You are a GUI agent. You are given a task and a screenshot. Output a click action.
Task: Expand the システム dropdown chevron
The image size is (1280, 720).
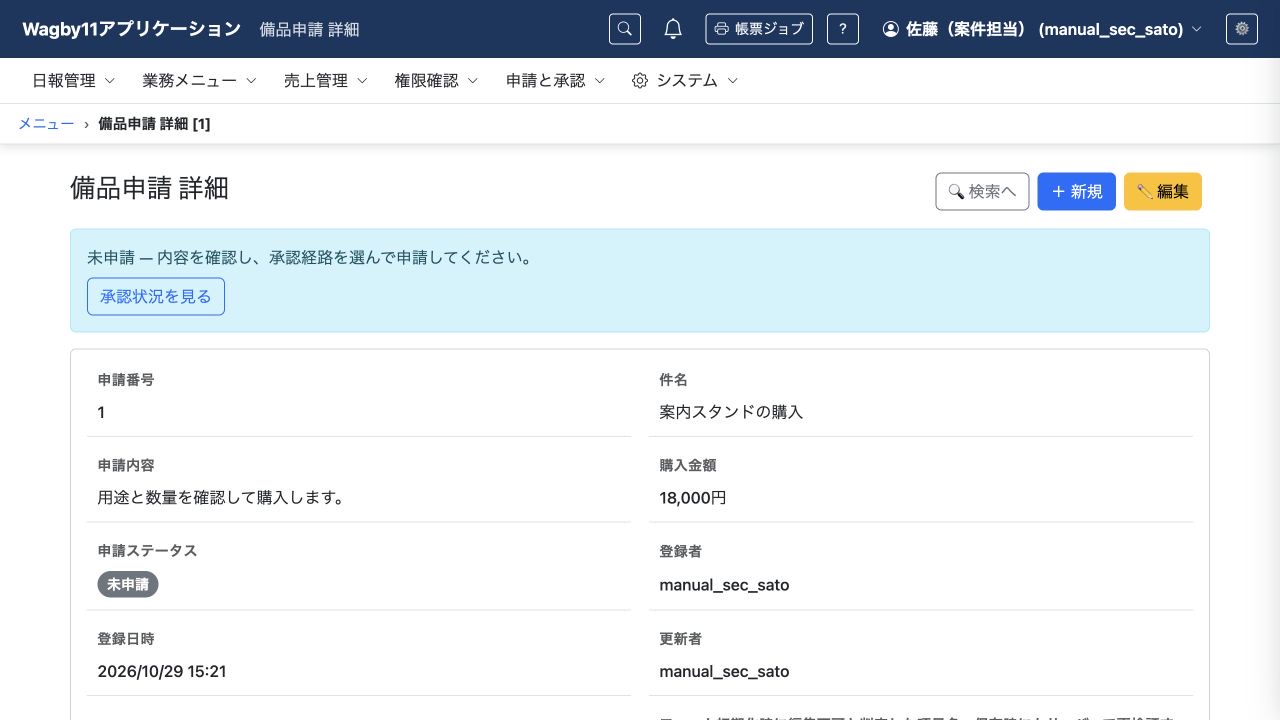733,81
